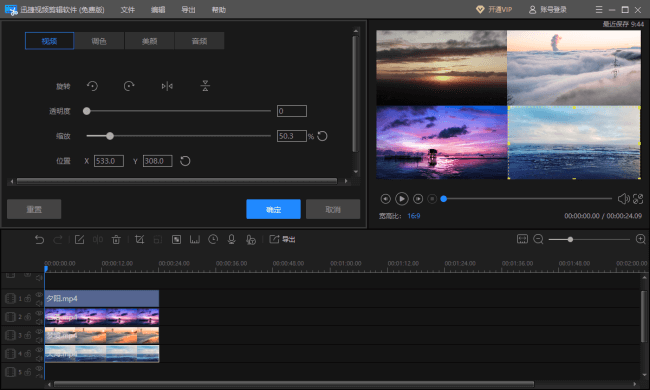Lock track 3
650x390 pixels.
[28, 335]
